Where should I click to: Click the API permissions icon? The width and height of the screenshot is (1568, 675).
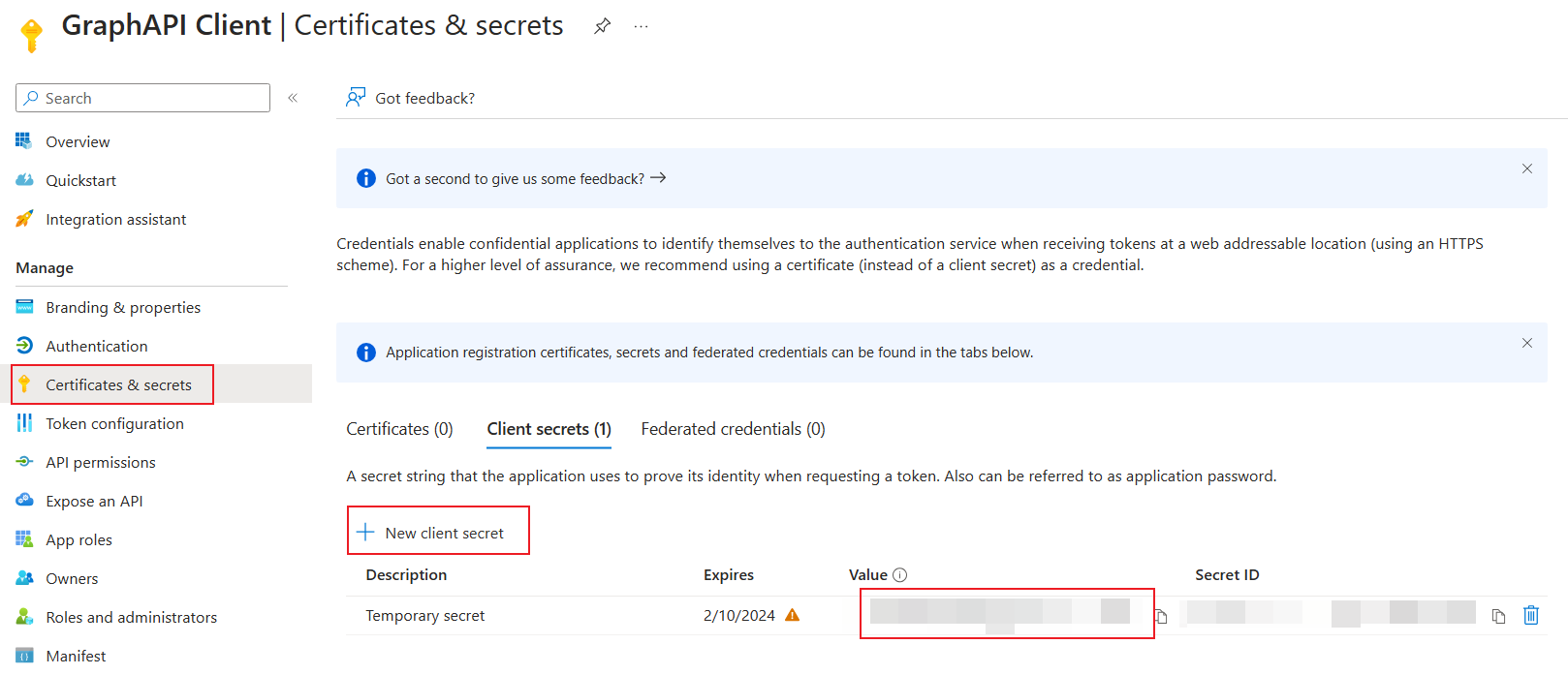pos(24,462)
